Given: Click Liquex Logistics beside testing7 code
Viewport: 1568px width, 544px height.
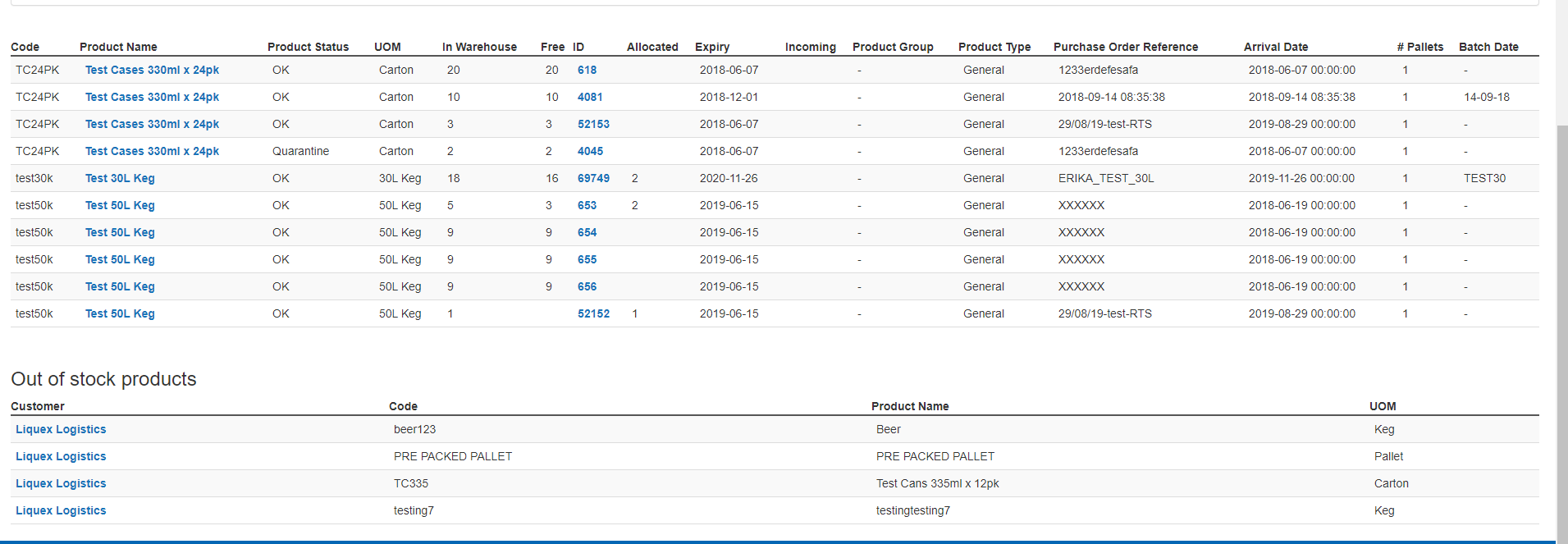Looking at the screenshot, I should (x=61, y=510).
